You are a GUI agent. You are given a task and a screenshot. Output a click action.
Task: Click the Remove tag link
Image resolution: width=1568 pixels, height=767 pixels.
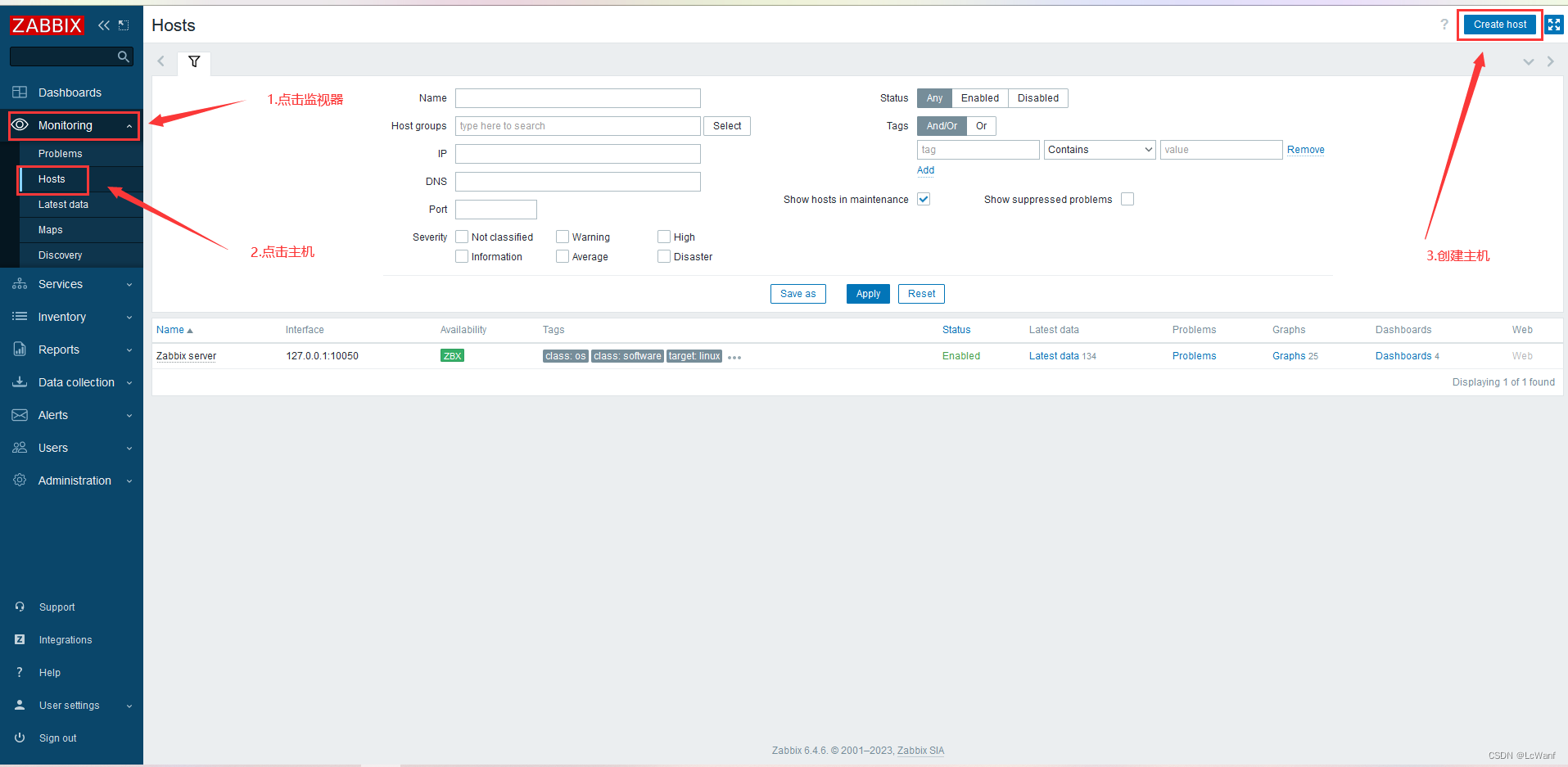click(1306, 150)
